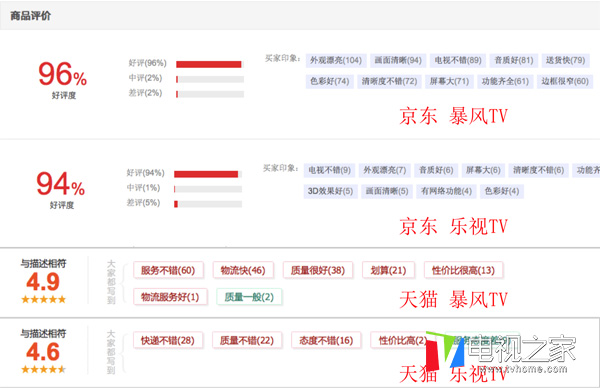Viewport: 600px width, 388px height.
Task: Select the 色彩好(74) tag
Action: click(x=329, y=82)
